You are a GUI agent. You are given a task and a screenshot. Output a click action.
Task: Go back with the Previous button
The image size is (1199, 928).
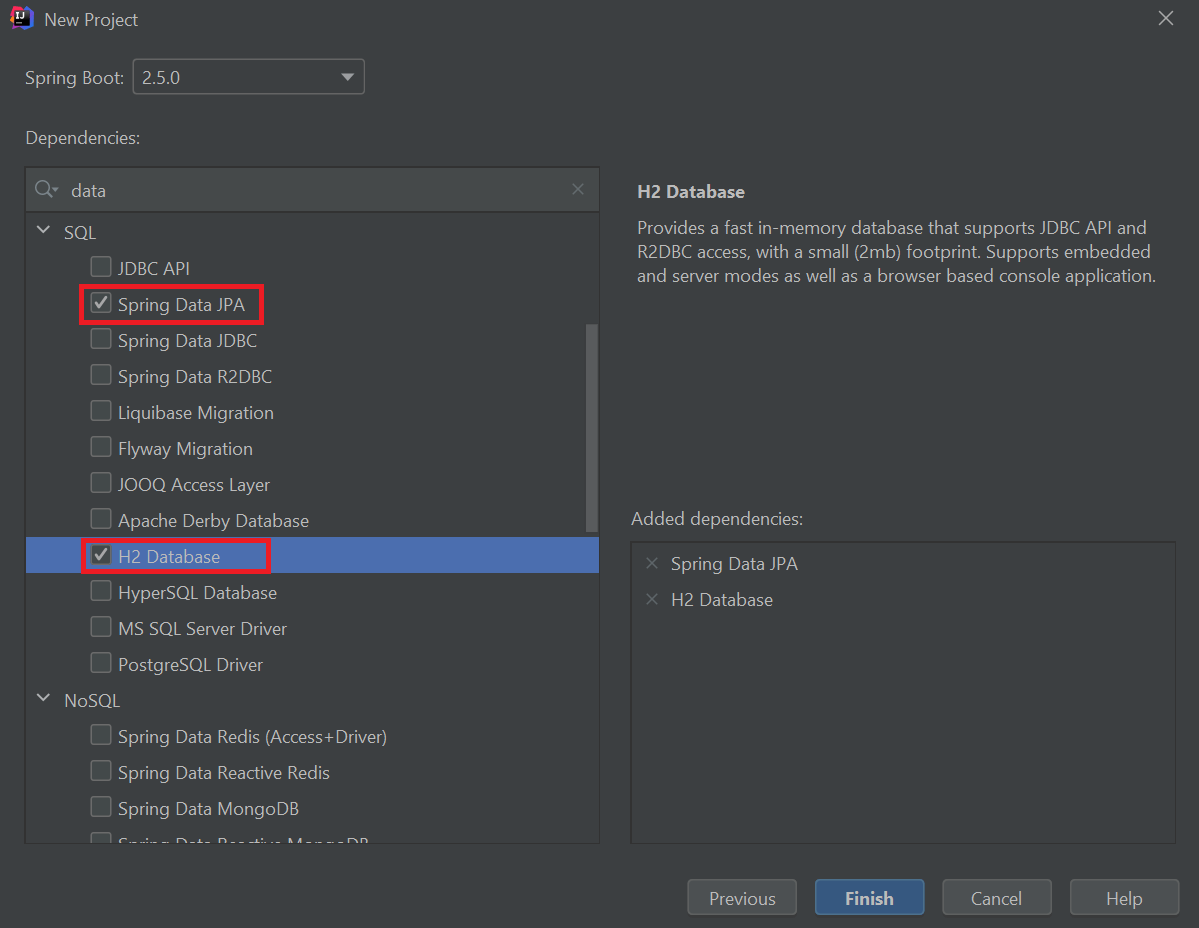(742, 898)
